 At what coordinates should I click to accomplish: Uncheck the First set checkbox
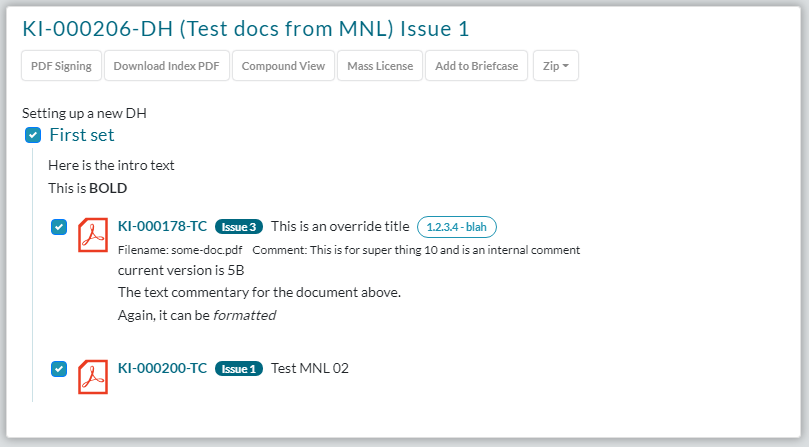click(x=33, y=135)
